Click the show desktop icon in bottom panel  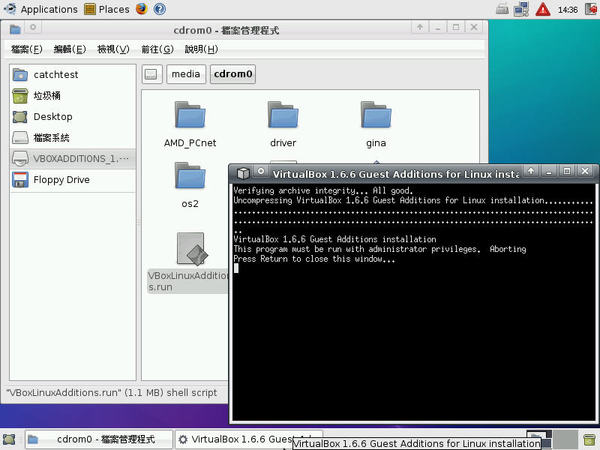tap(8, 440)
